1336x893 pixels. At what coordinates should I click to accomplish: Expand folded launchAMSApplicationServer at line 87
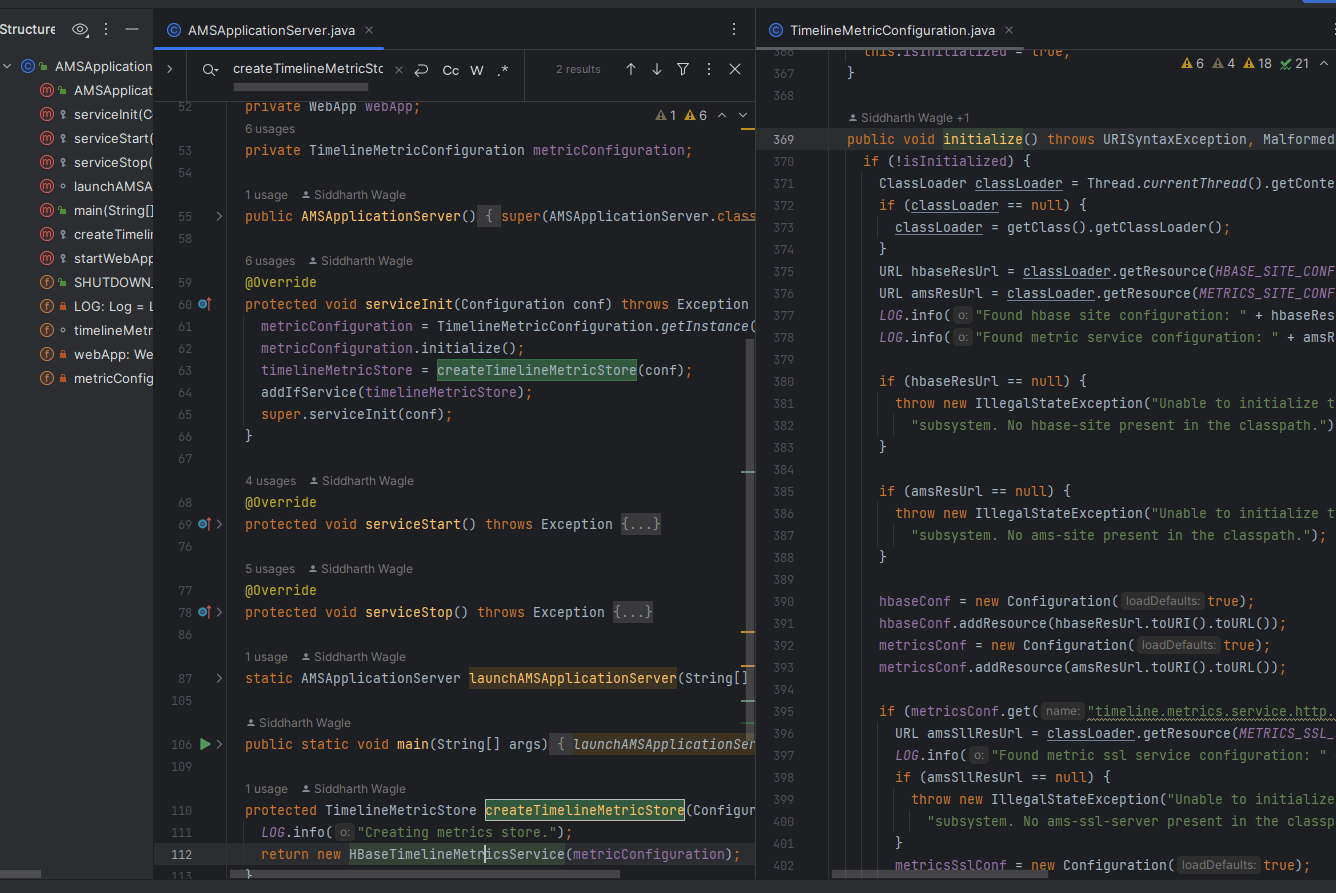219,678
